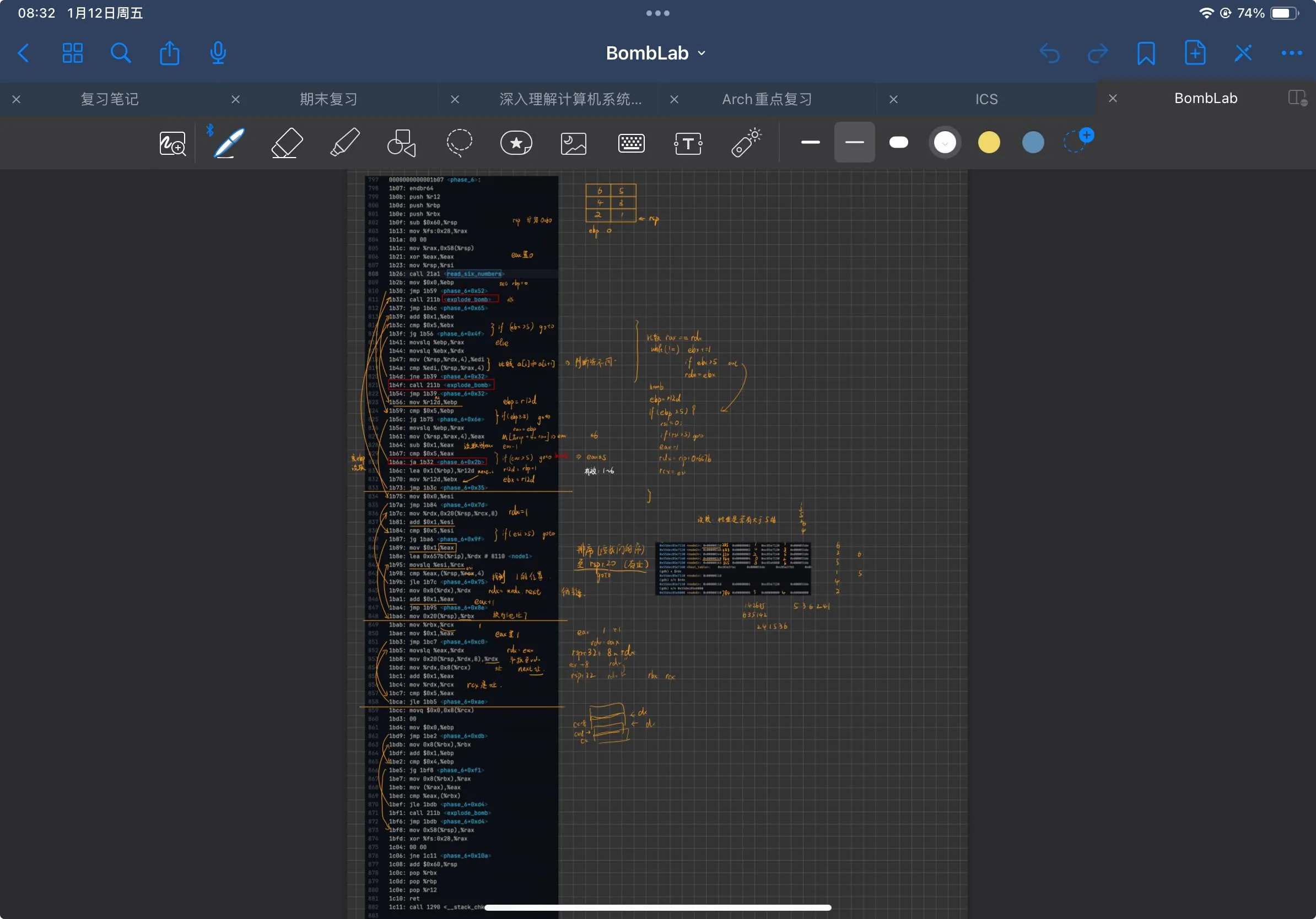The height and width of the screenshot is (919, 1316).
Task: Add a new custom color preset
Action: pos(1078,141)
